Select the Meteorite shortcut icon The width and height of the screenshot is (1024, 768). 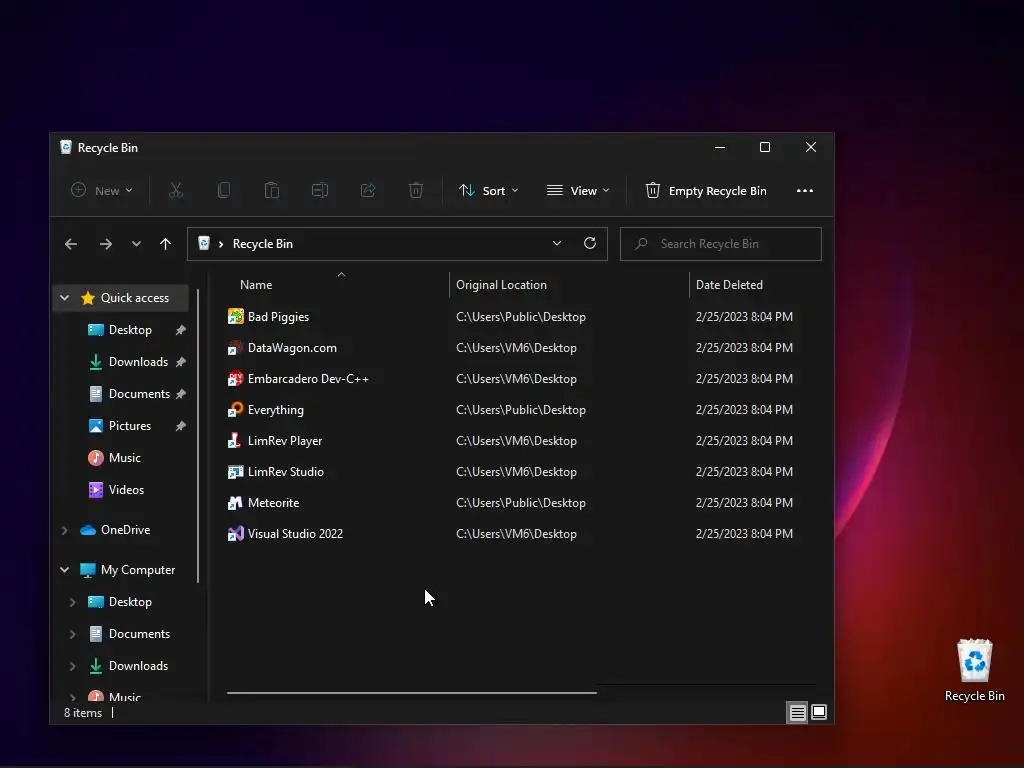[235, 503]
